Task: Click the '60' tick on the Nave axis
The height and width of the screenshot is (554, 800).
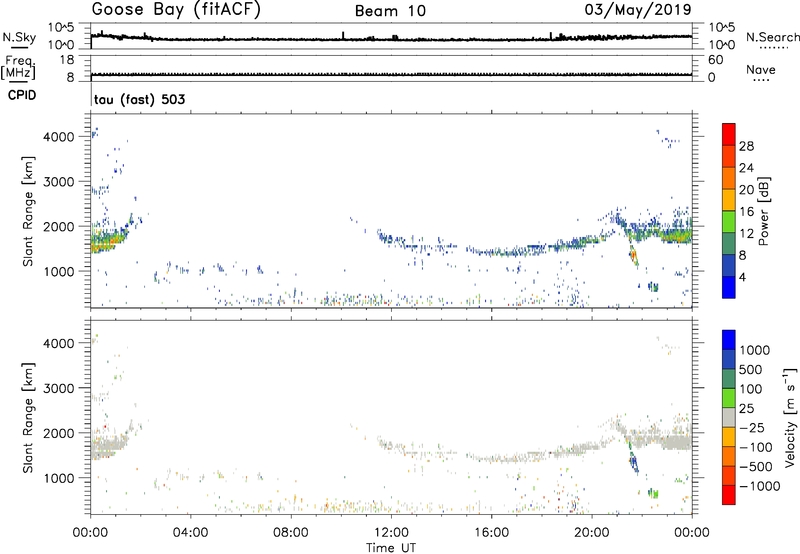Action: tap(715, 60)
